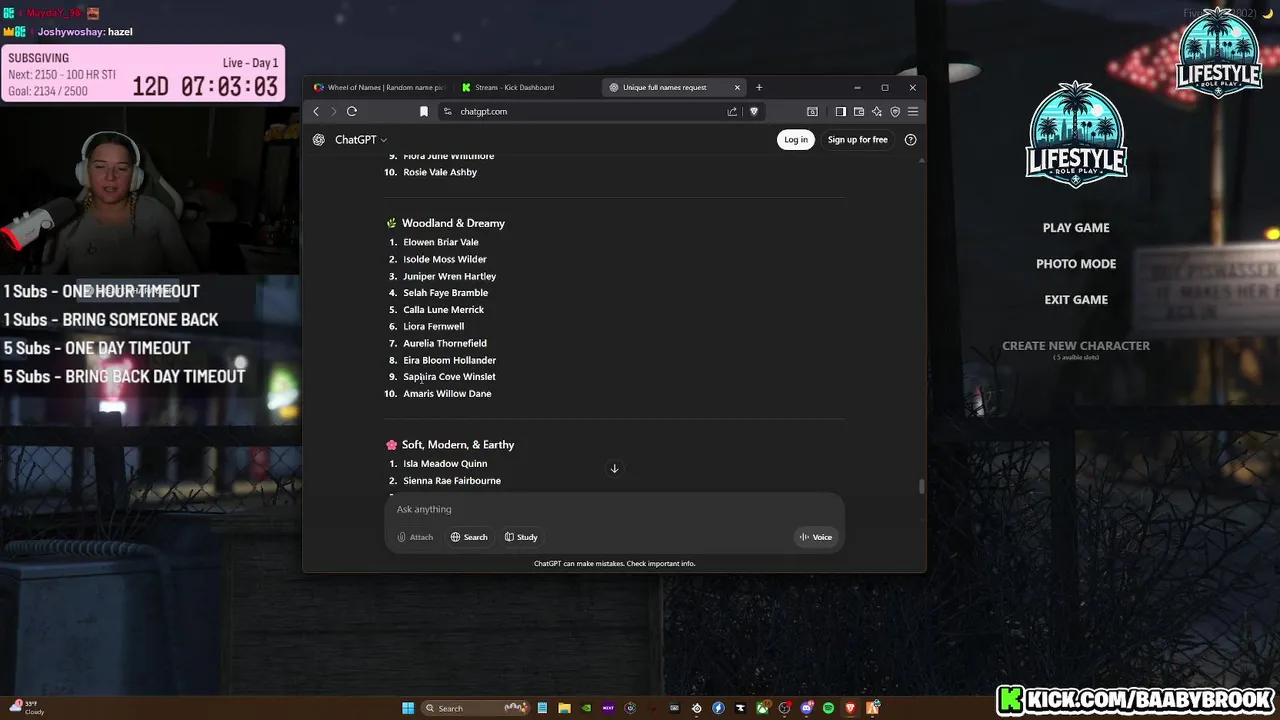The width and height of the screenshot is (1280, 720).
Task: Enable Study mode in composer
Action: tap(521, 537)
